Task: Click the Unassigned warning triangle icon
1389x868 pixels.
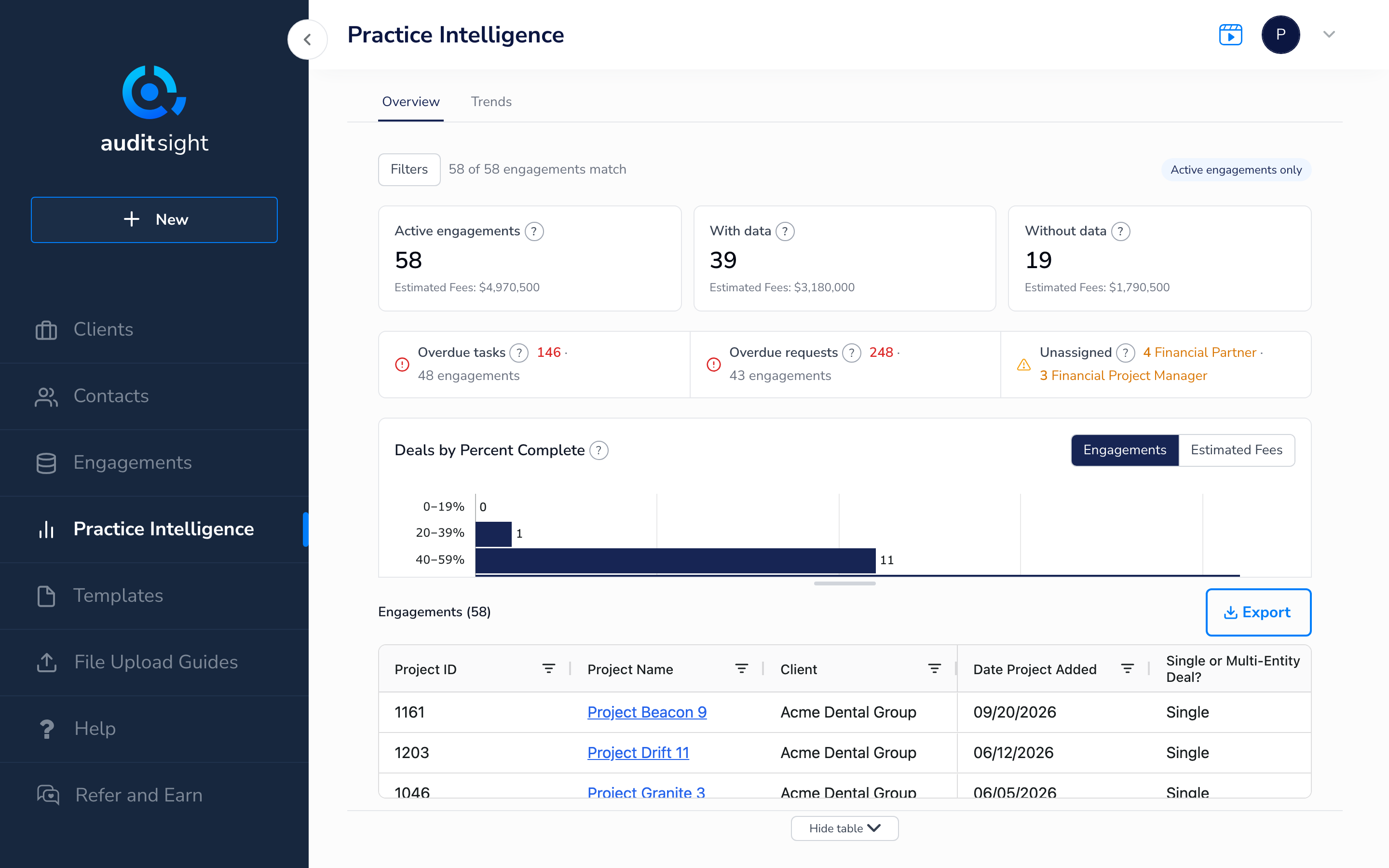Action: click(x=1023, y=365)
